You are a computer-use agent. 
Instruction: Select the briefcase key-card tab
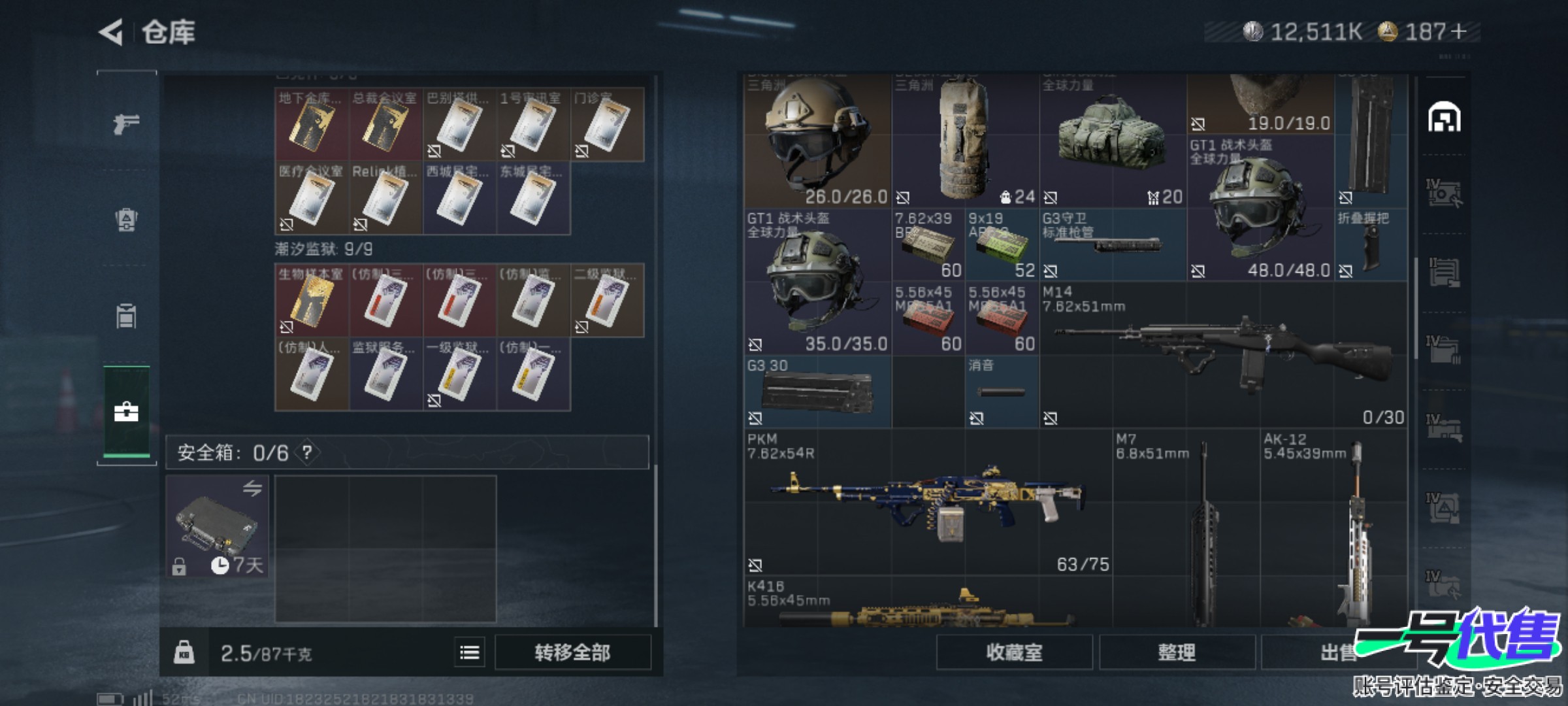[126, 412]
